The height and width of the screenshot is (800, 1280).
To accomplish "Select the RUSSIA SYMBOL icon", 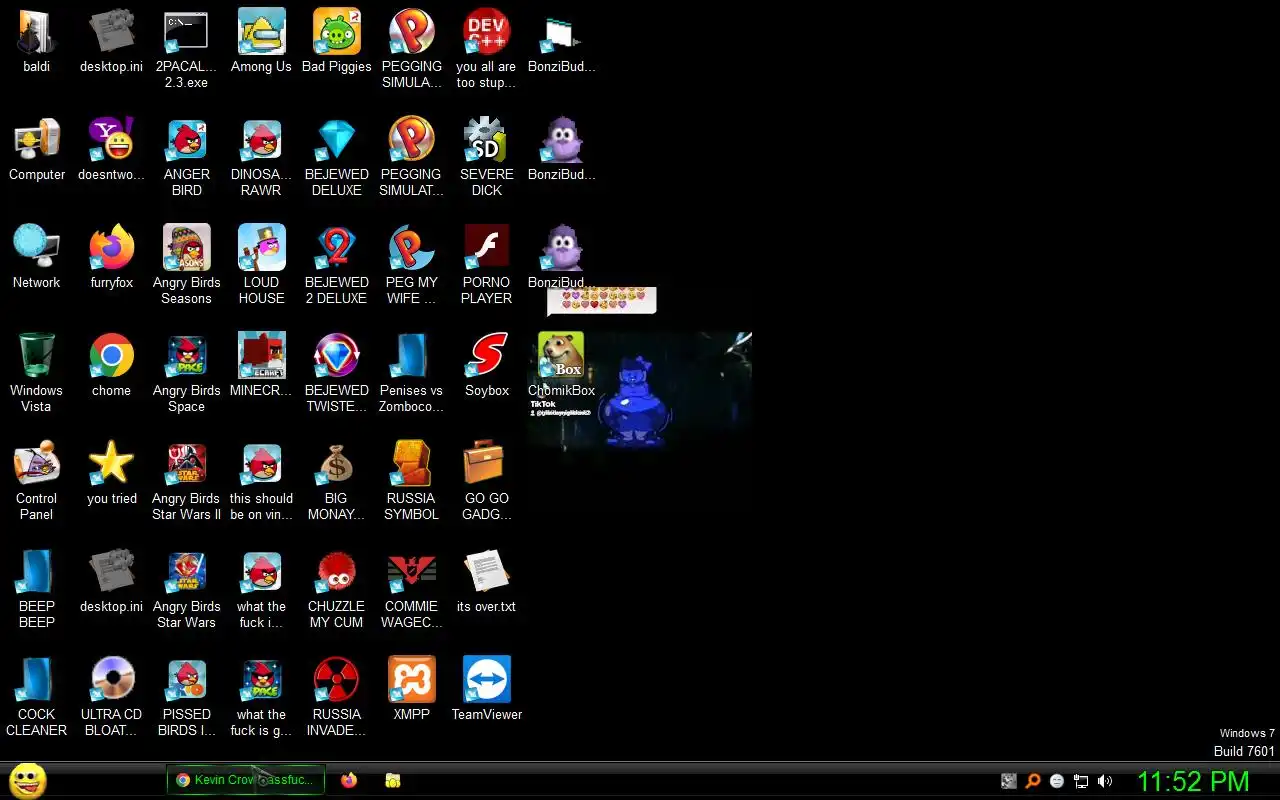I will tap(411, 464).
